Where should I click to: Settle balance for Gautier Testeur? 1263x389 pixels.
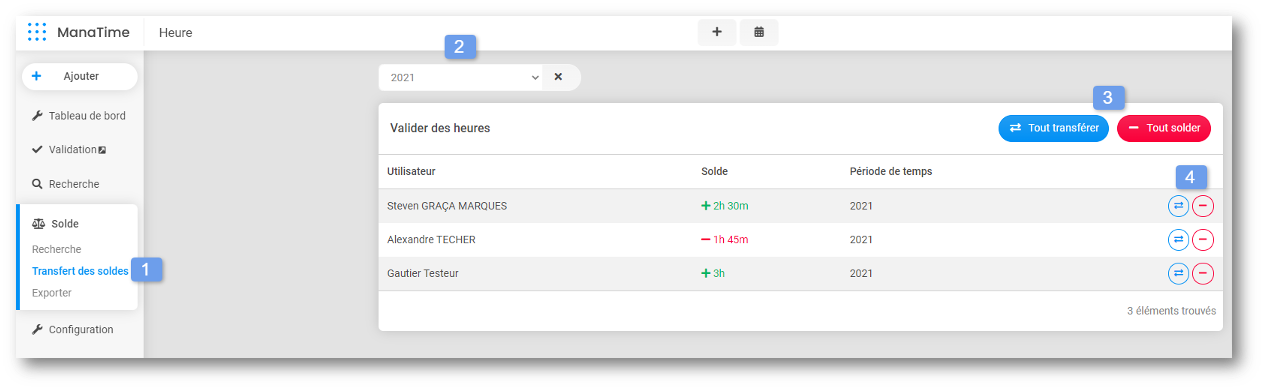pos(1203,274)
